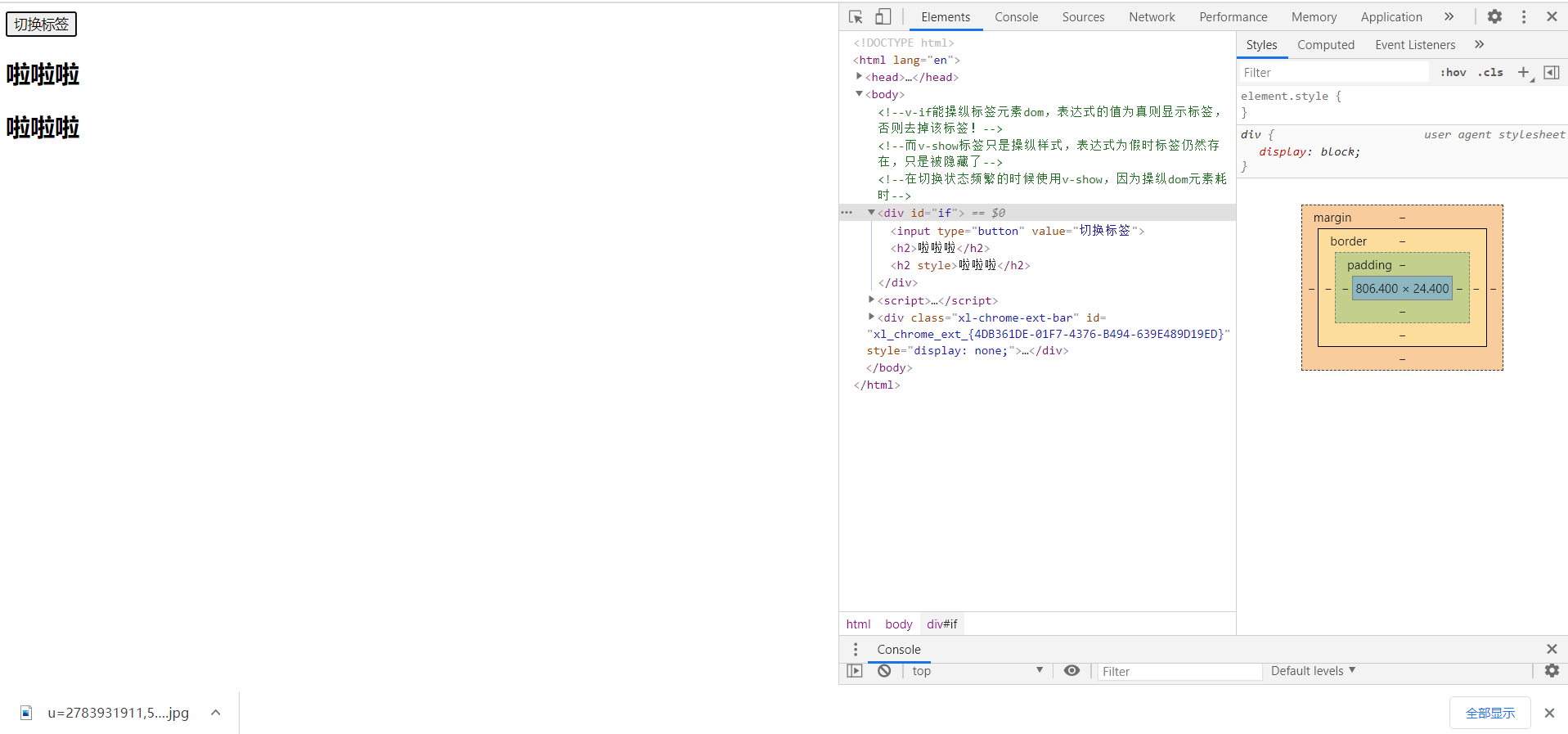Viewport: 1568px width, 734px height.
Task: Show more DevTools tabs chevron
Action: (1449, 16)
